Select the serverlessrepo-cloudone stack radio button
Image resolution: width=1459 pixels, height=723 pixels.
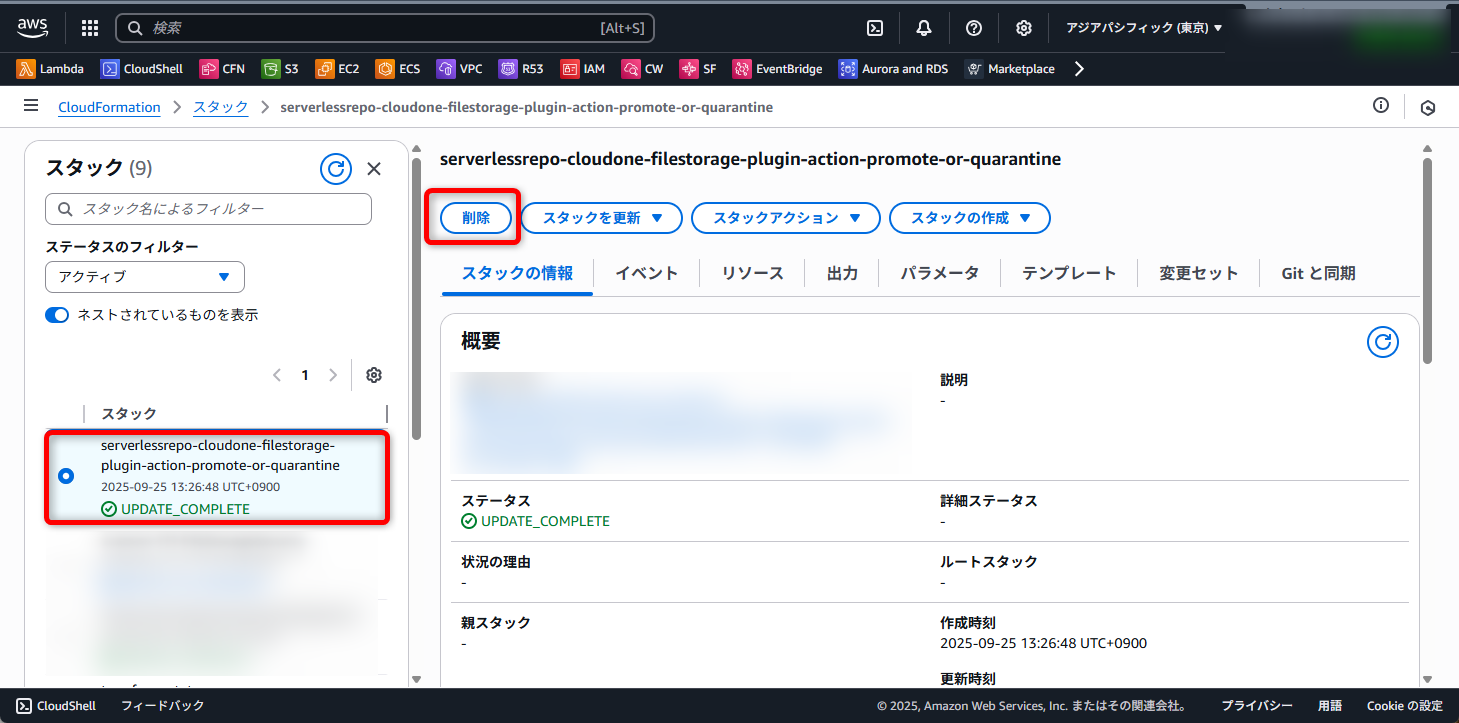tap(66, 476)
